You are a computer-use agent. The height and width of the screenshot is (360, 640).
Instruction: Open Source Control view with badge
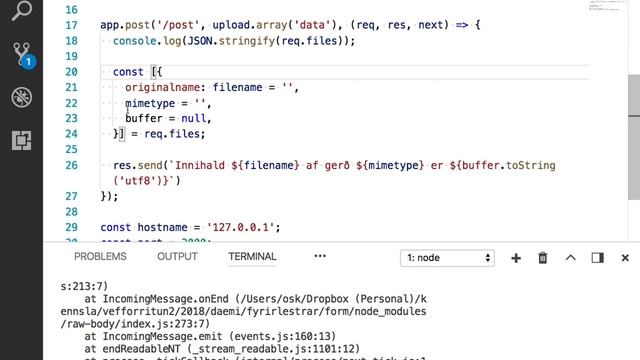click(x=23, y=55)
